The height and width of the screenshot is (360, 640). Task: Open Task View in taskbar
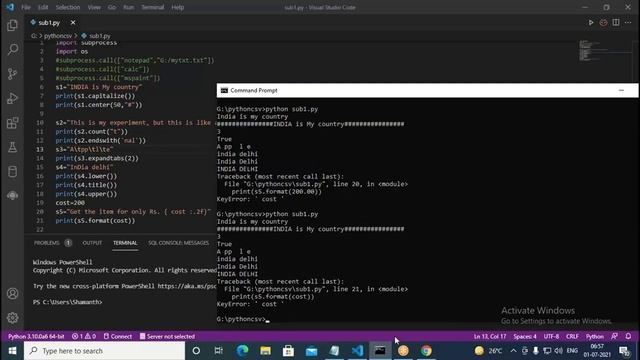click(x=219, y=351)
